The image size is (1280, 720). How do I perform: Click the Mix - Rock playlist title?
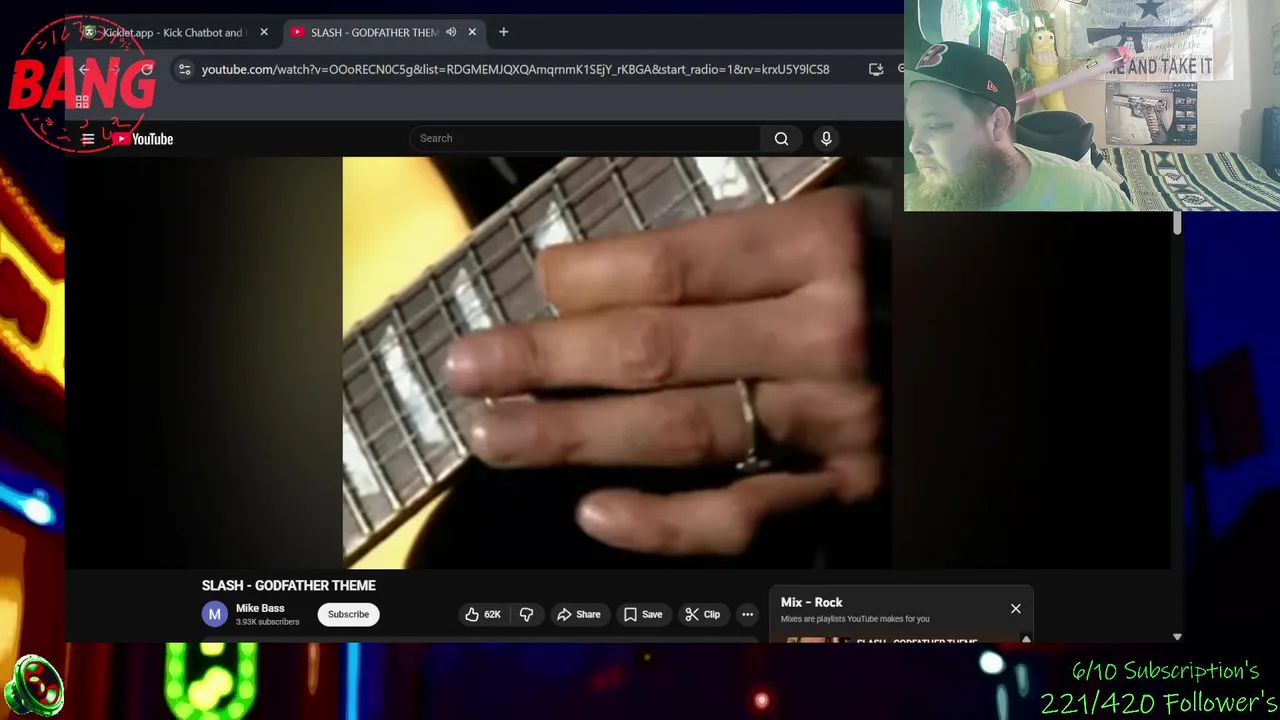tap(812, 603)
